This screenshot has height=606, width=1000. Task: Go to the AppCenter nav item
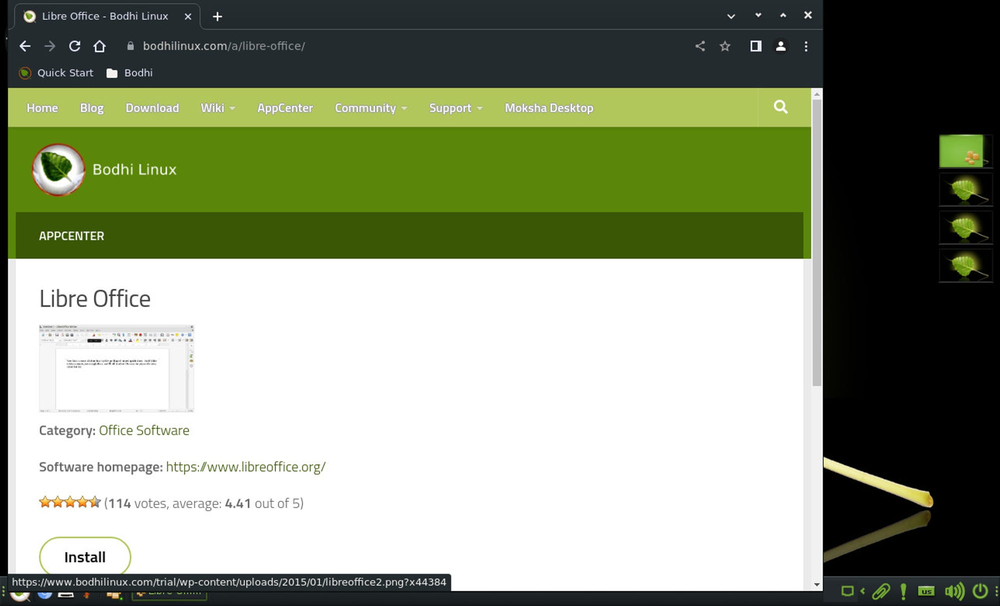point(285,108)
